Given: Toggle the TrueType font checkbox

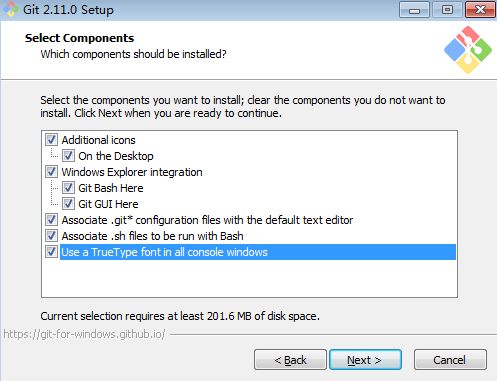Looking at the screenshot, I should pyautogui.click(x=51, y=252).
